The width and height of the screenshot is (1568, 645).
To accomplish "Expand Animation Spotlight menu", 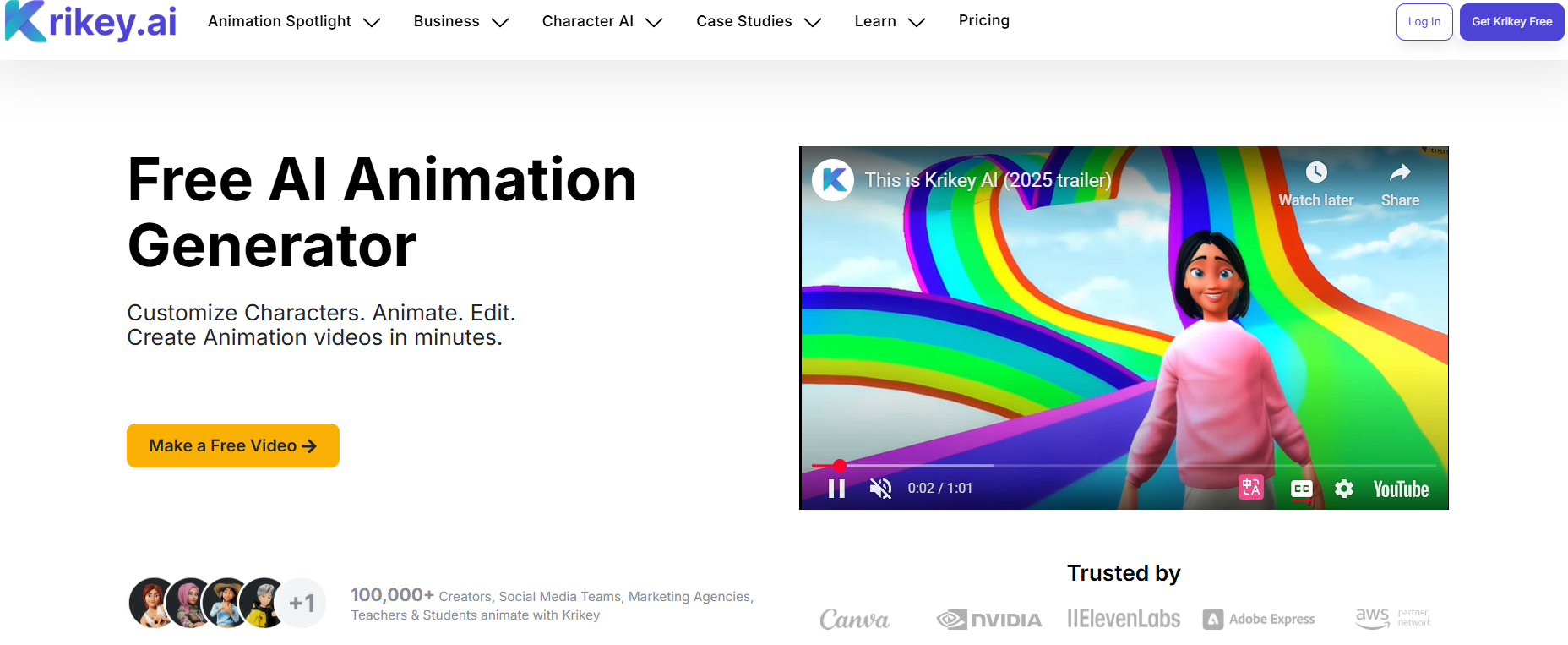I will [x=294, y=21].
